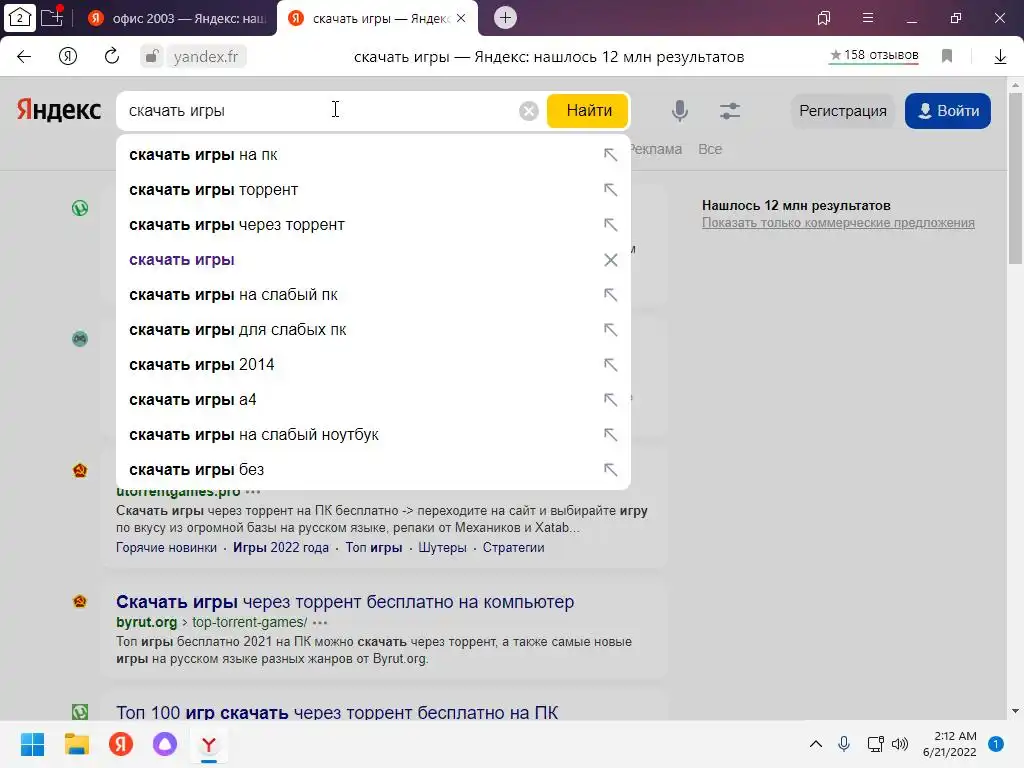
Task: Click the scrollbar down arrow
Action: [x=1015, y=711]
